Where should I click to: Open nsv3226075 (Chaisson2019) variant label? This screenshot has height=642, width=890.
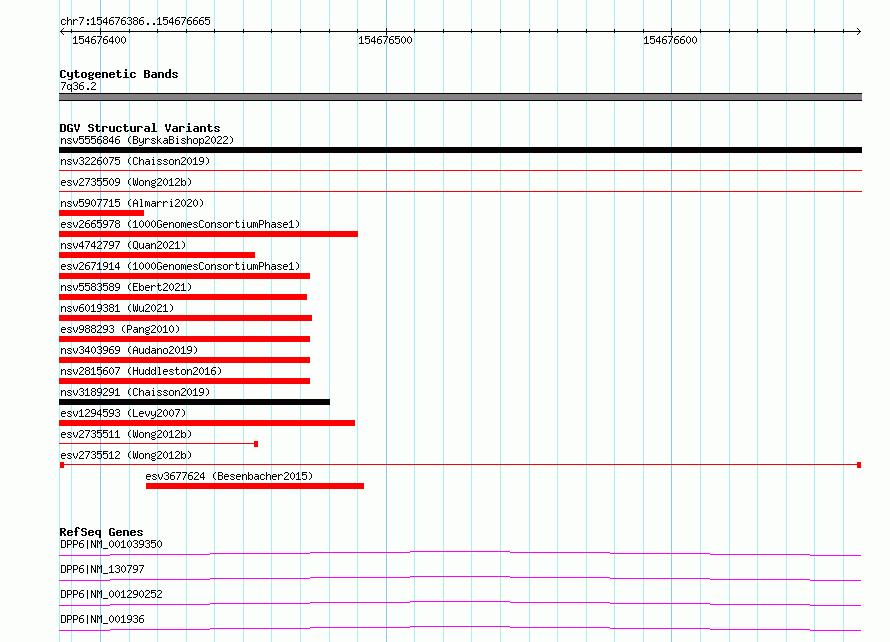click(x=135, y=161)
